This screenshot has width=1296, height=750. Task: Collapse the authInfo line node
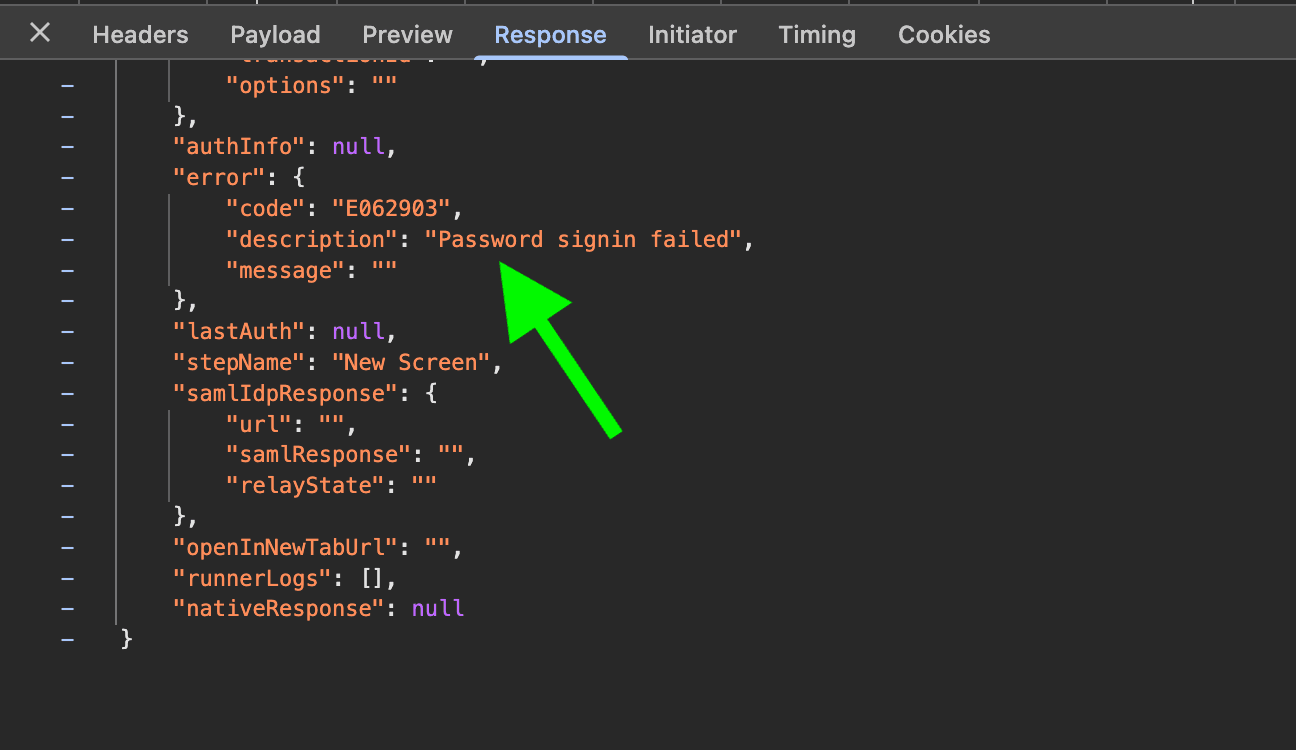[67, 146]
